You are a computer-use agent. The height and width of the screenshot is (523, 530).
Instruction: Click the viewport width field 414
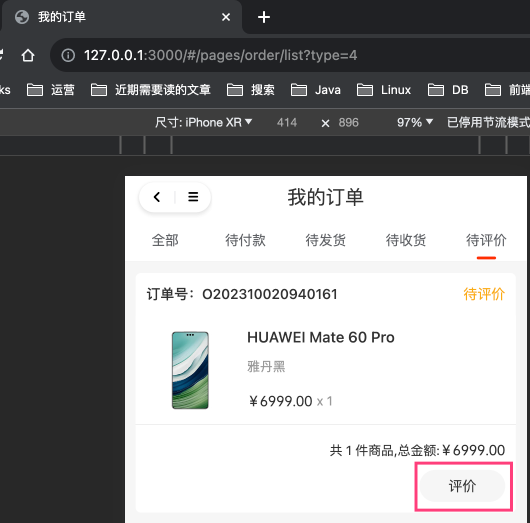pyautogui.click(x=287, y=122)
